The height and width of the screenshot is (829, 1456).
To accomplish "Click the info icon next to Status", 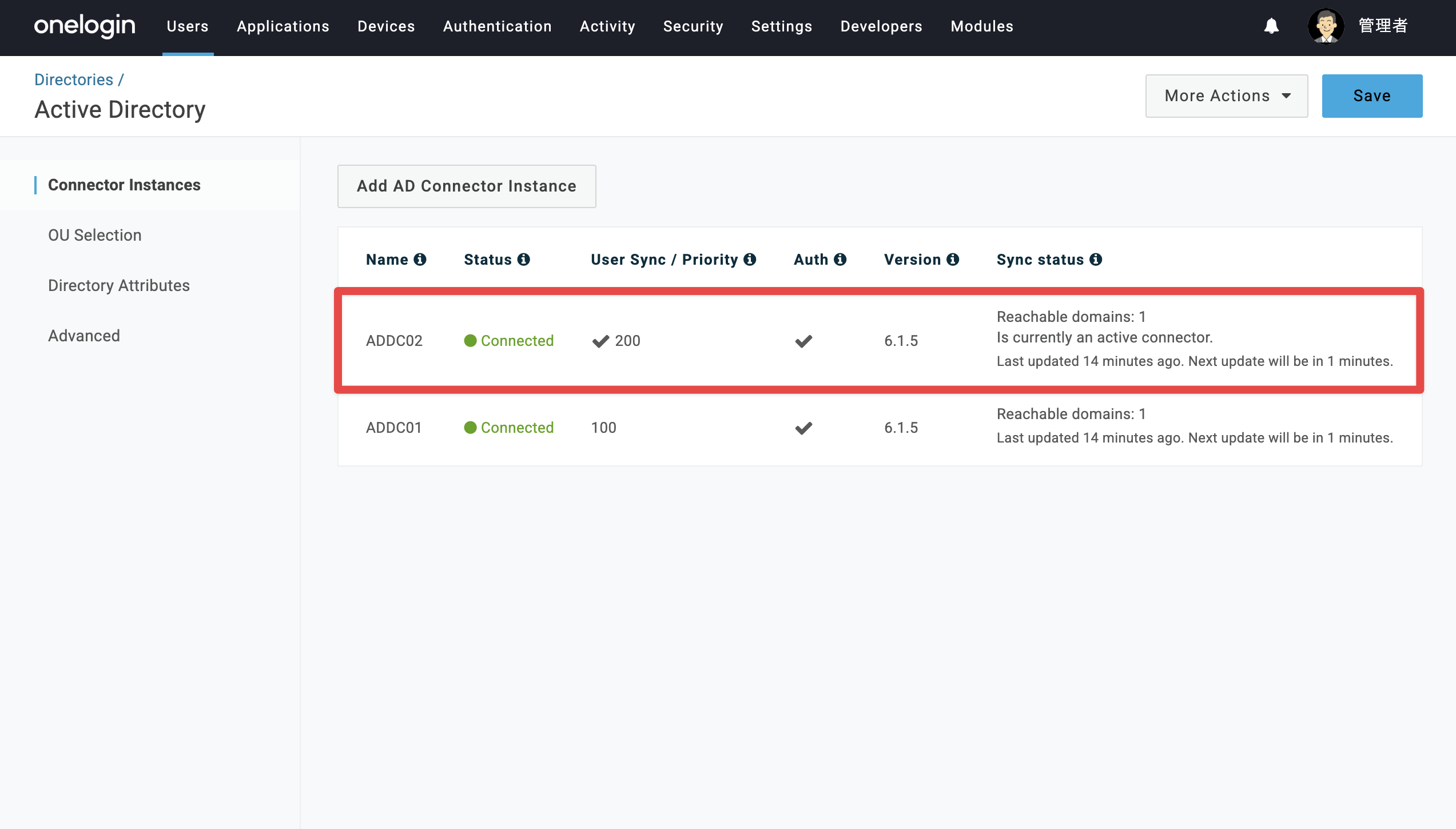I will tap(523, 260).
